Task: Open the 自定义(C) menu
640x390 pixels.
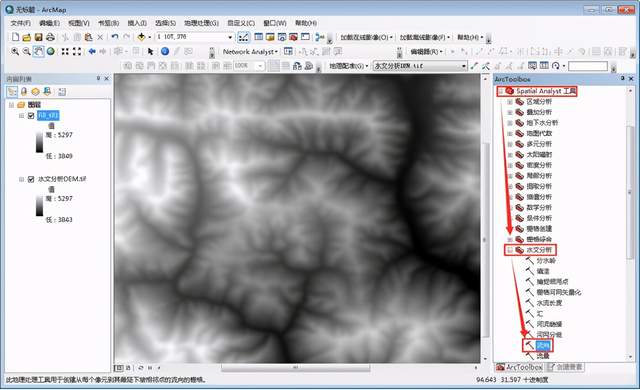Action: coord(241,23)
